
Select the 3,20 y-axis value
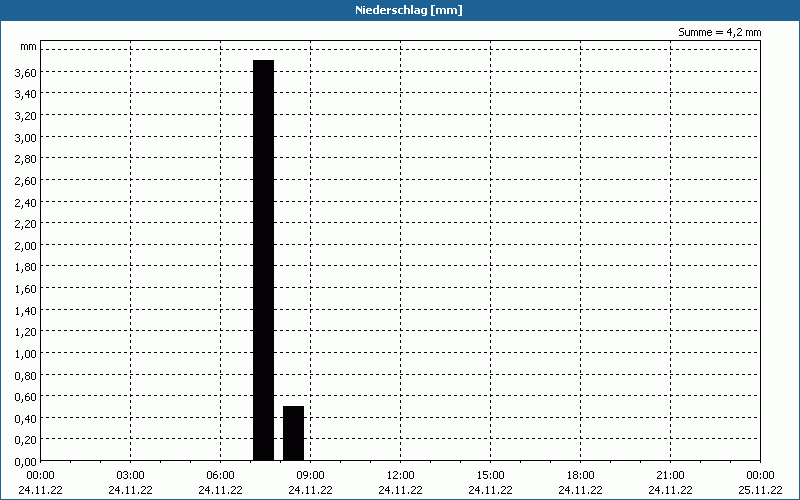(26, 116)
